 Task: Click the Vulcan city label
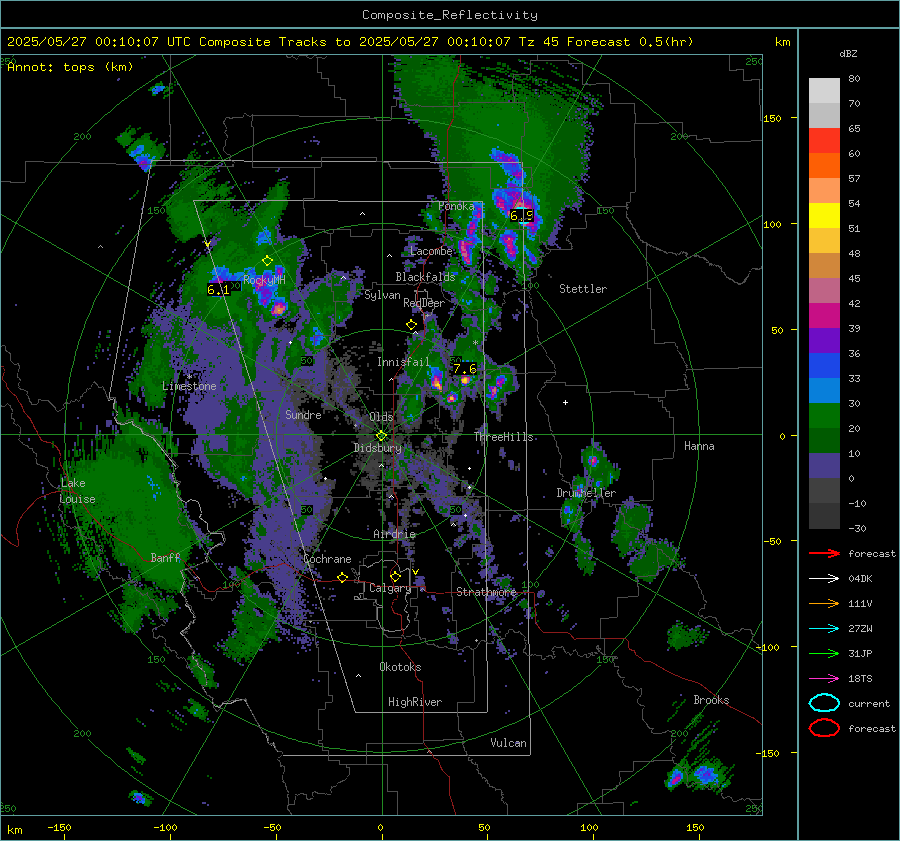coord(508,743)
